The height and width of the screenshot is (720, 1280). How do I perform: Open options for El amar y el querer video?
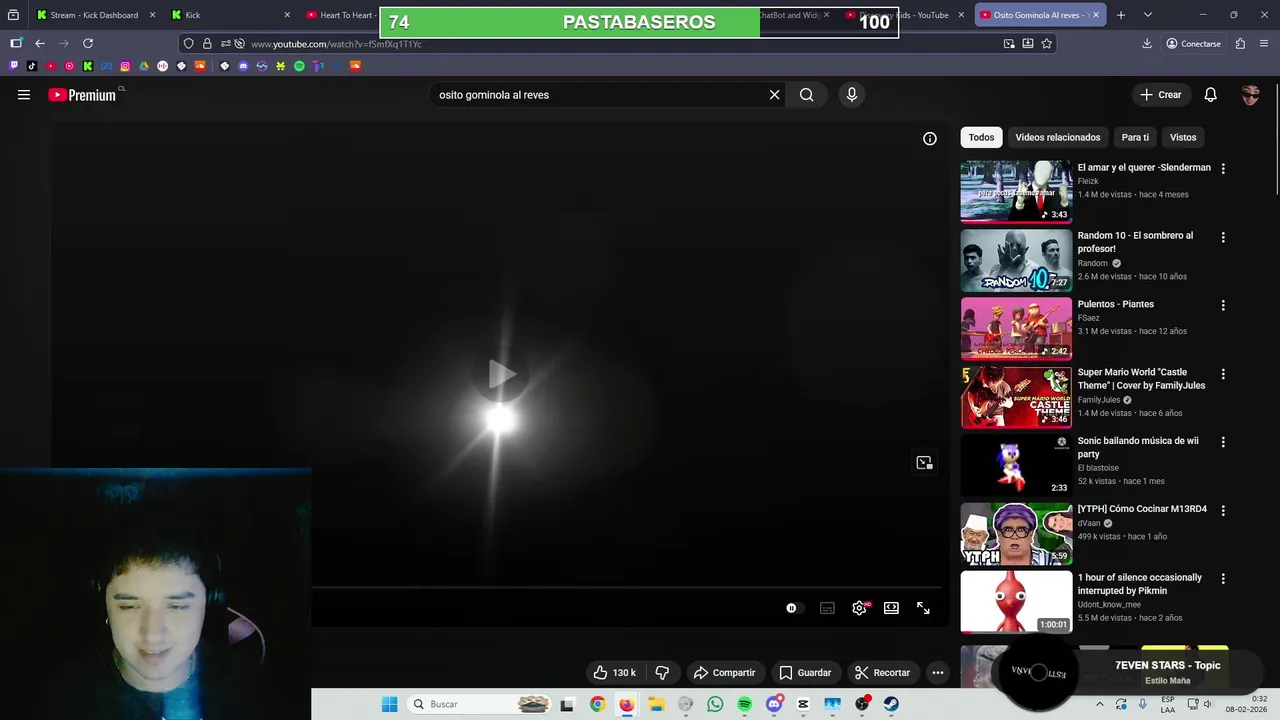point(1223,169)
